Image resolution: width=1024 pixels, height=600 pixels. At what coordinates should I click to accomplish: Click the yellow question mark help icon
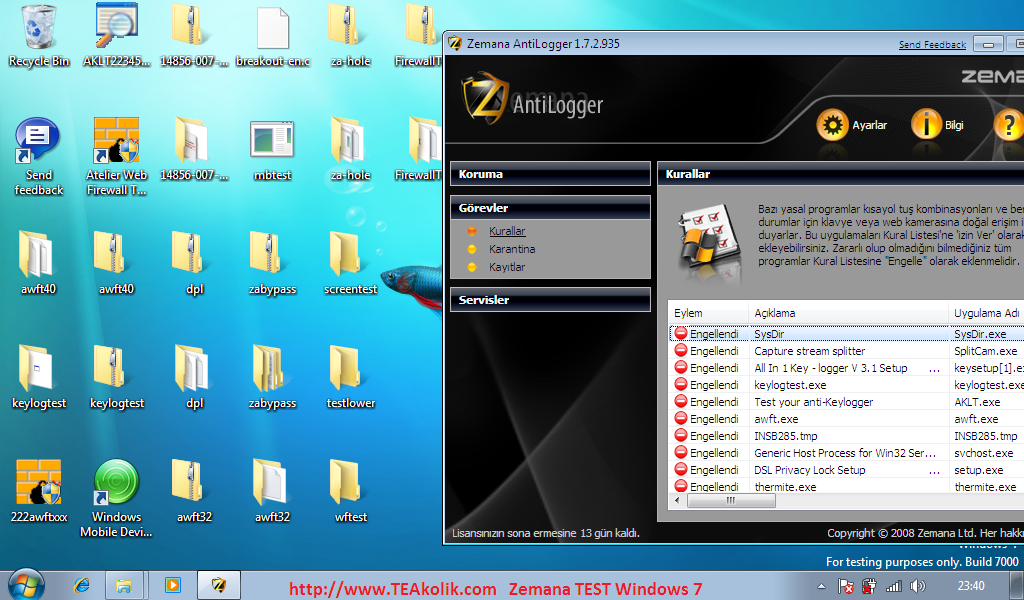[1008, 124]
